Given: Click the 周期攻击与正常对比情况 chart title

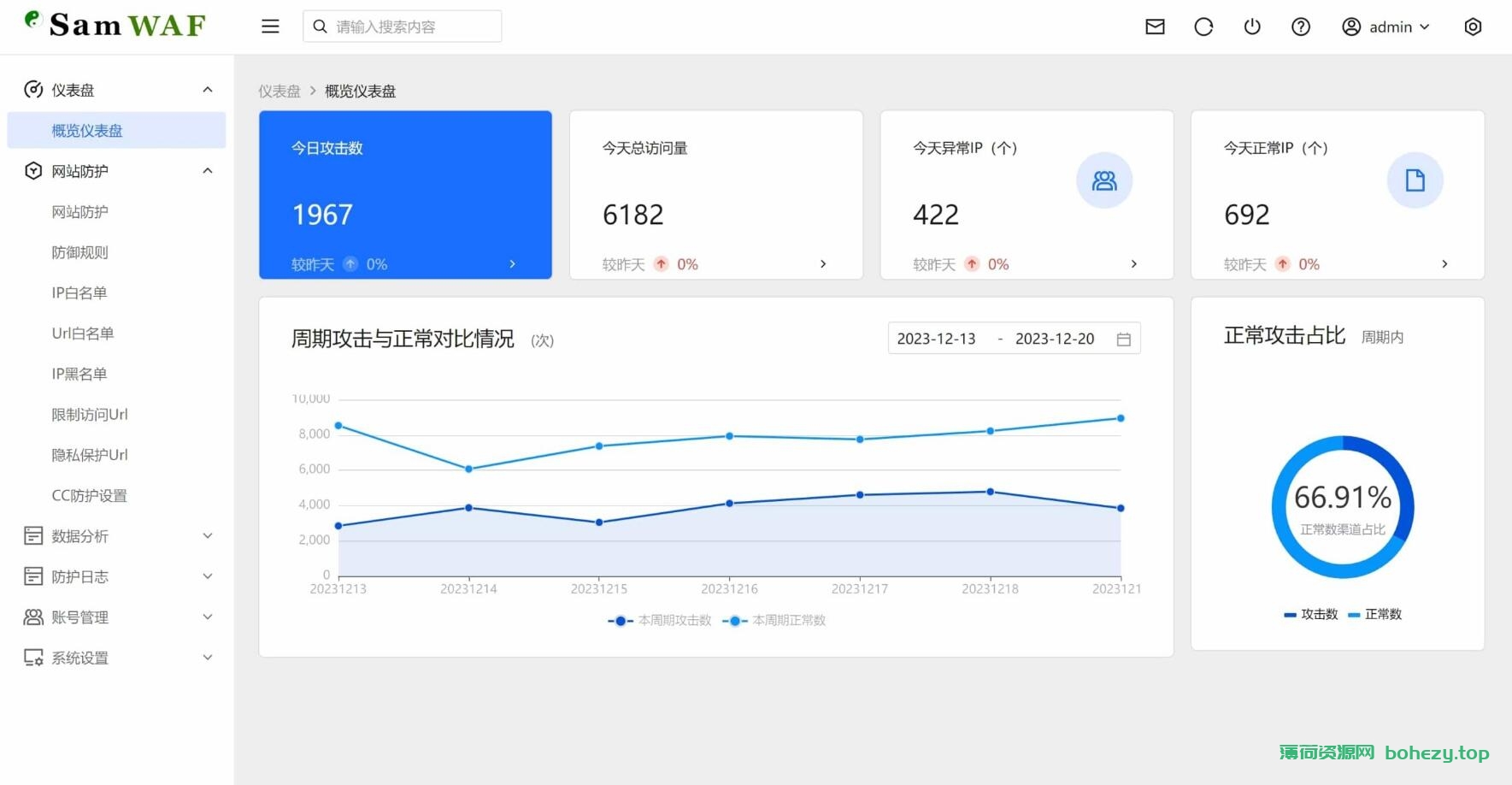Looking at the screenshot, I should (x=403, y=339).
